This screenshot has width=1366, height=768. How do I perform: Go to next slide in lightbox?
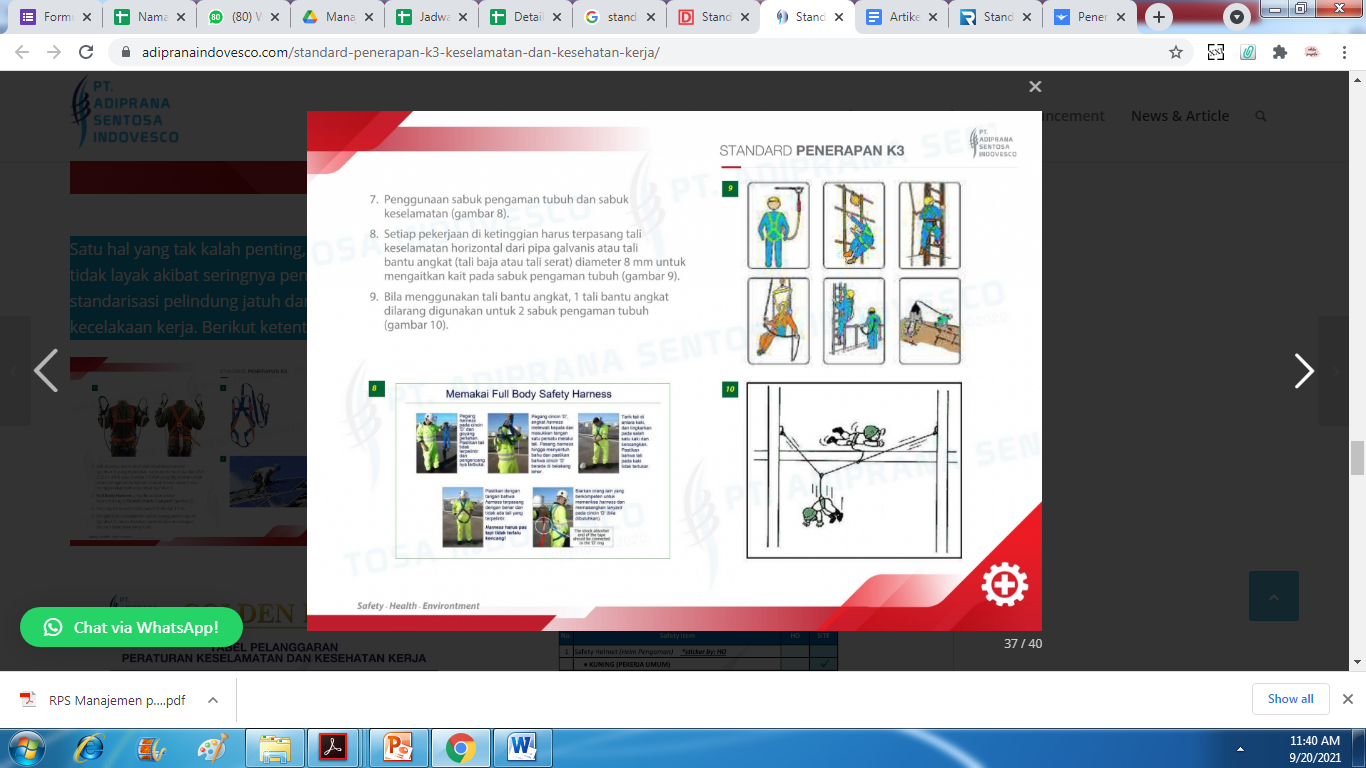[x=1304, y=371]
